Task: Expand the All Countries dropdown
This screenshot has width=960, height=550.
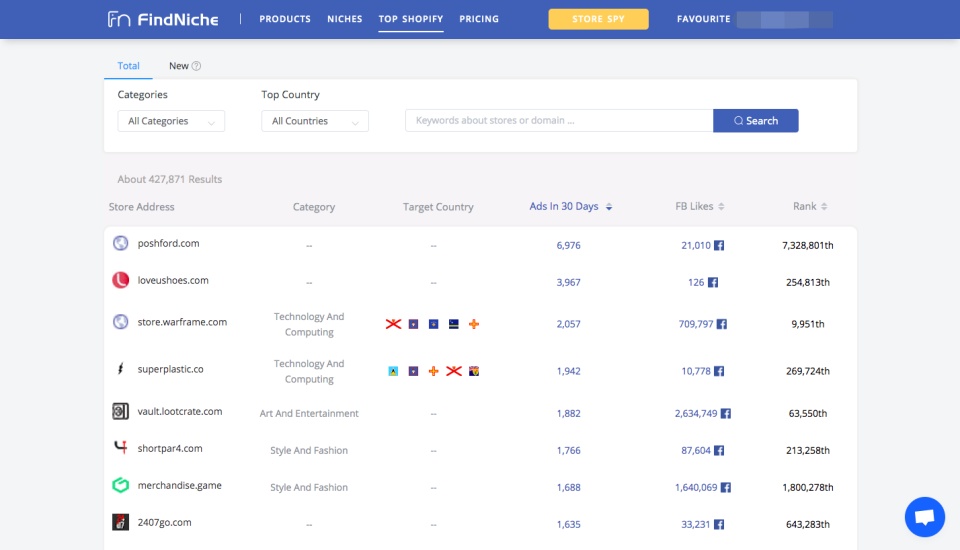Action: [x=315, y=121]
